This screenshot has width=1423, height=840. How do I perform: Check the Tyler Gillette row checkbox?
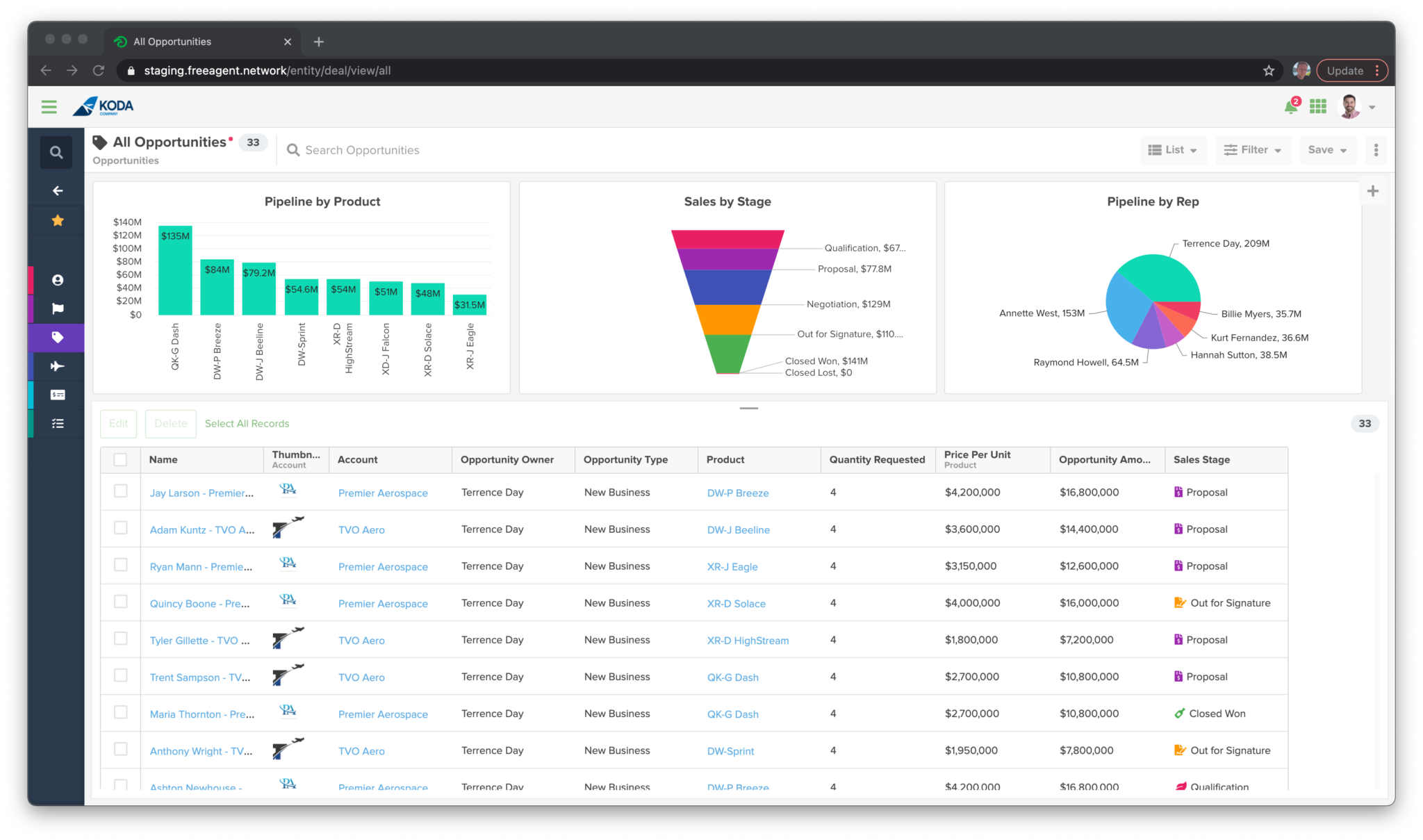click(120, 639)
